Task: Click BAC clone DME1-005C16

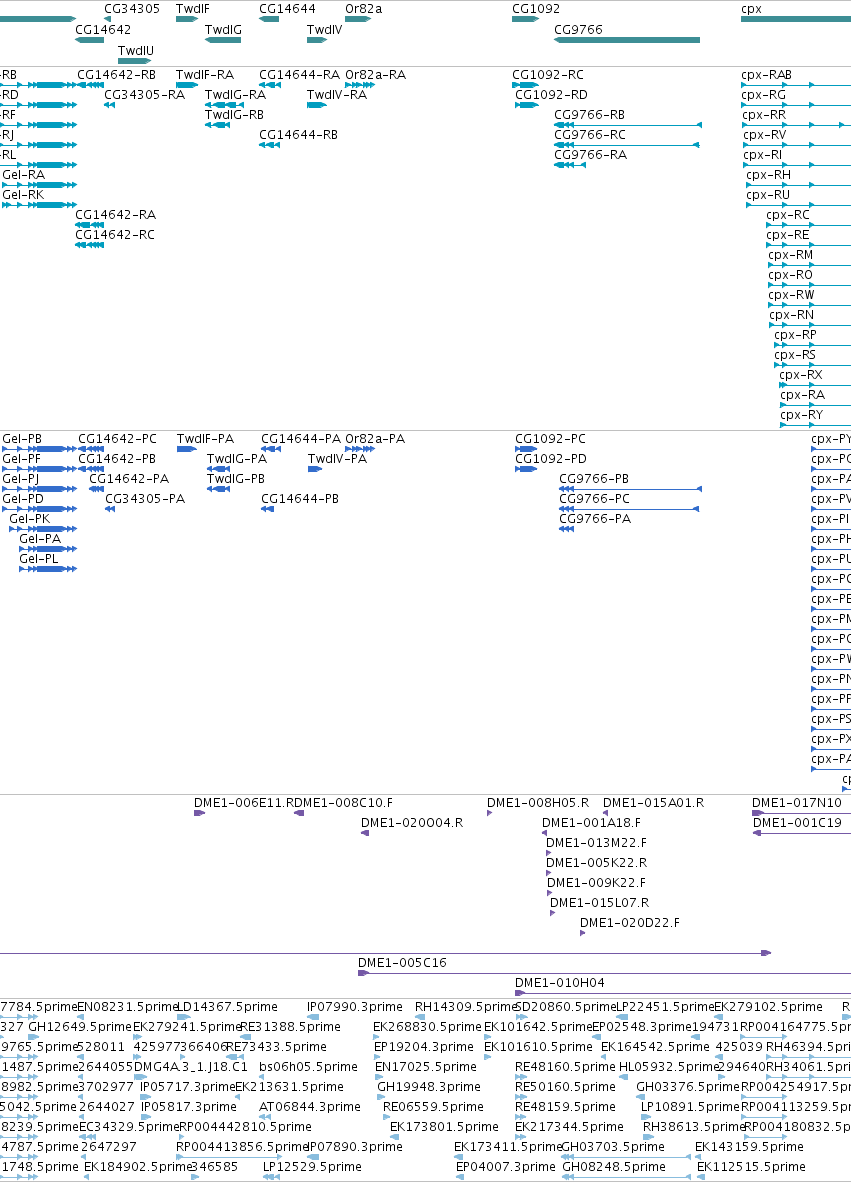Action: tap(402, 963)
